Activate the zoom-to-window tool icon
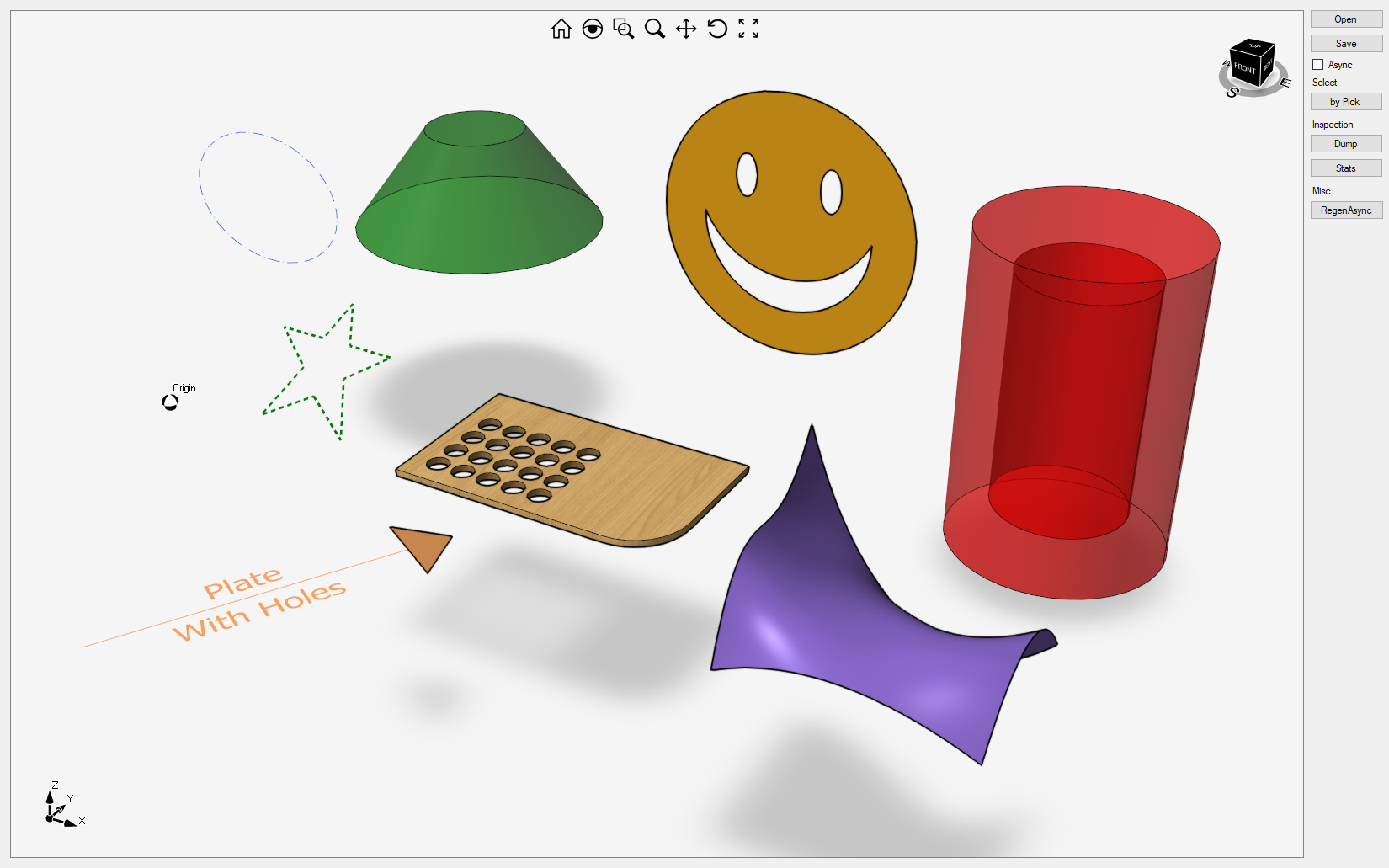This screenshot has height=868, width=1389. coord(623,28)
